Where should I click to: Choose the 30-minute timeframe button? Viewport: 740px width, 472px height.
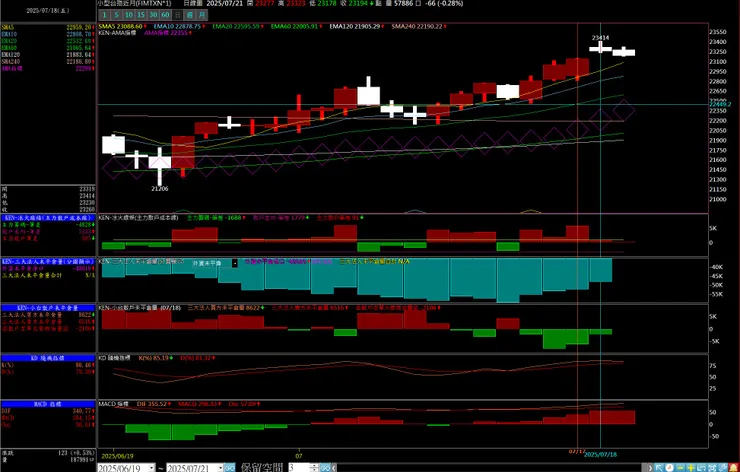tap(153, 15)
